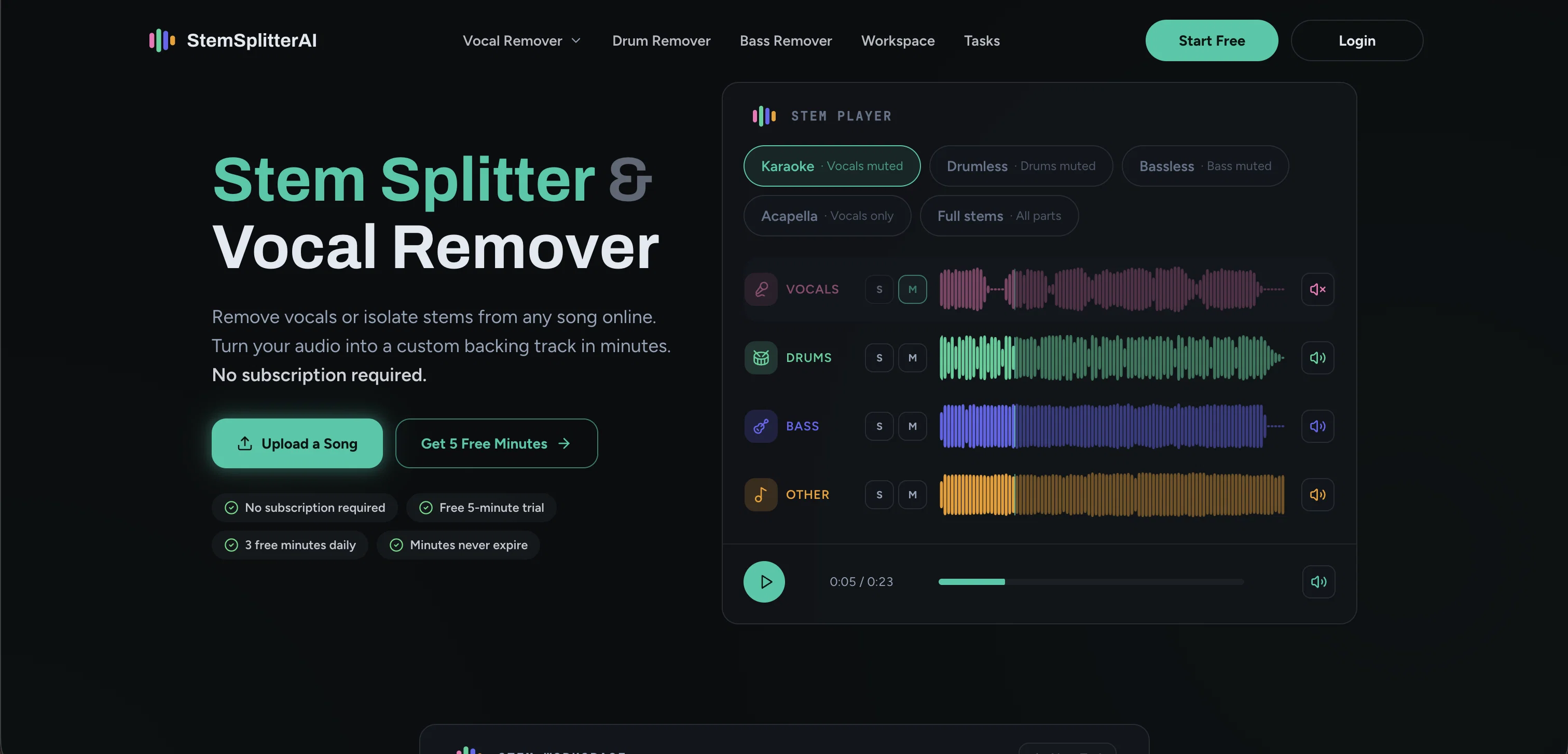The width and height of the screenshot is (1568, 754).
Task: Click the 0:05 / 0:23 time display
Action: coord(861,582)
